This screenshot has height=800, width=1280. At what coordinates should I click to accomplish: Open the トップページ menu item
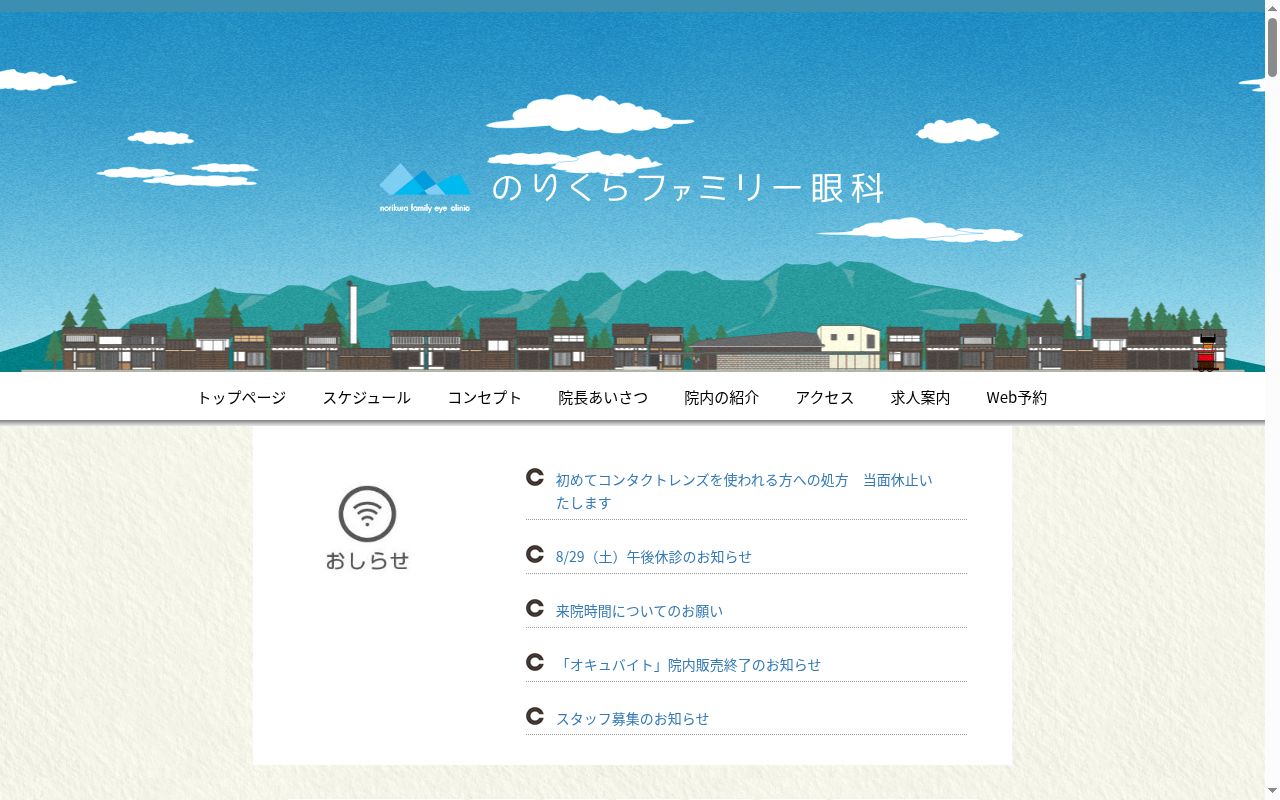tap(241, 398)
